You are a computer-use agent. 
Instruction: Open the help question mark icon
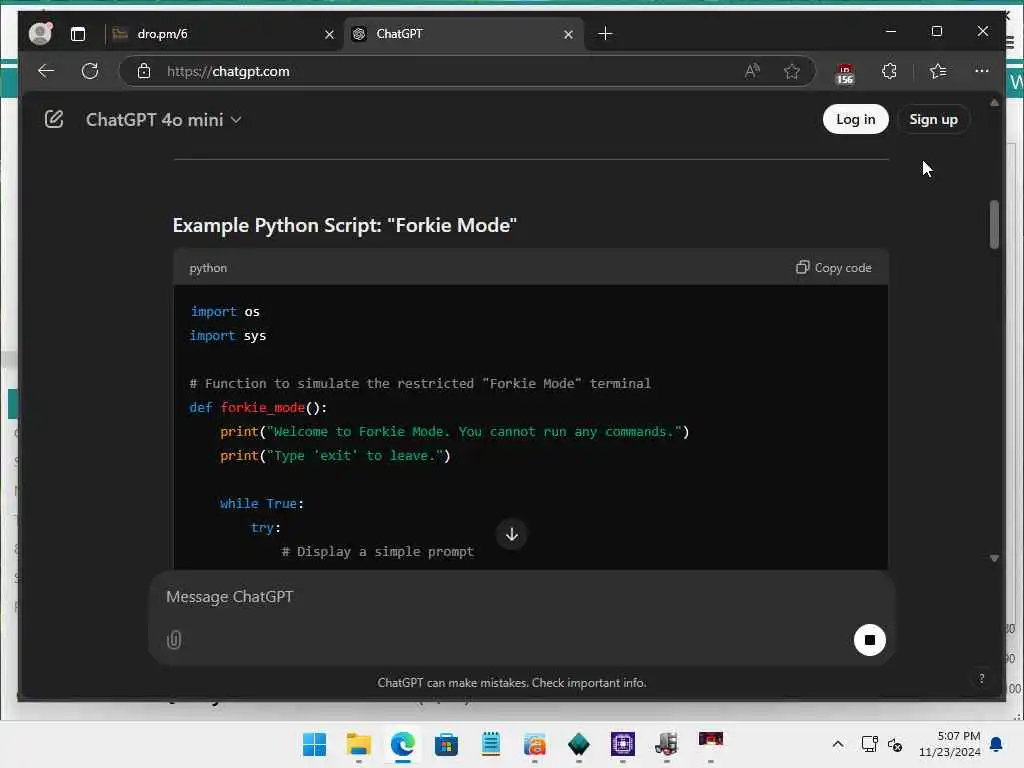click(981, 679)
